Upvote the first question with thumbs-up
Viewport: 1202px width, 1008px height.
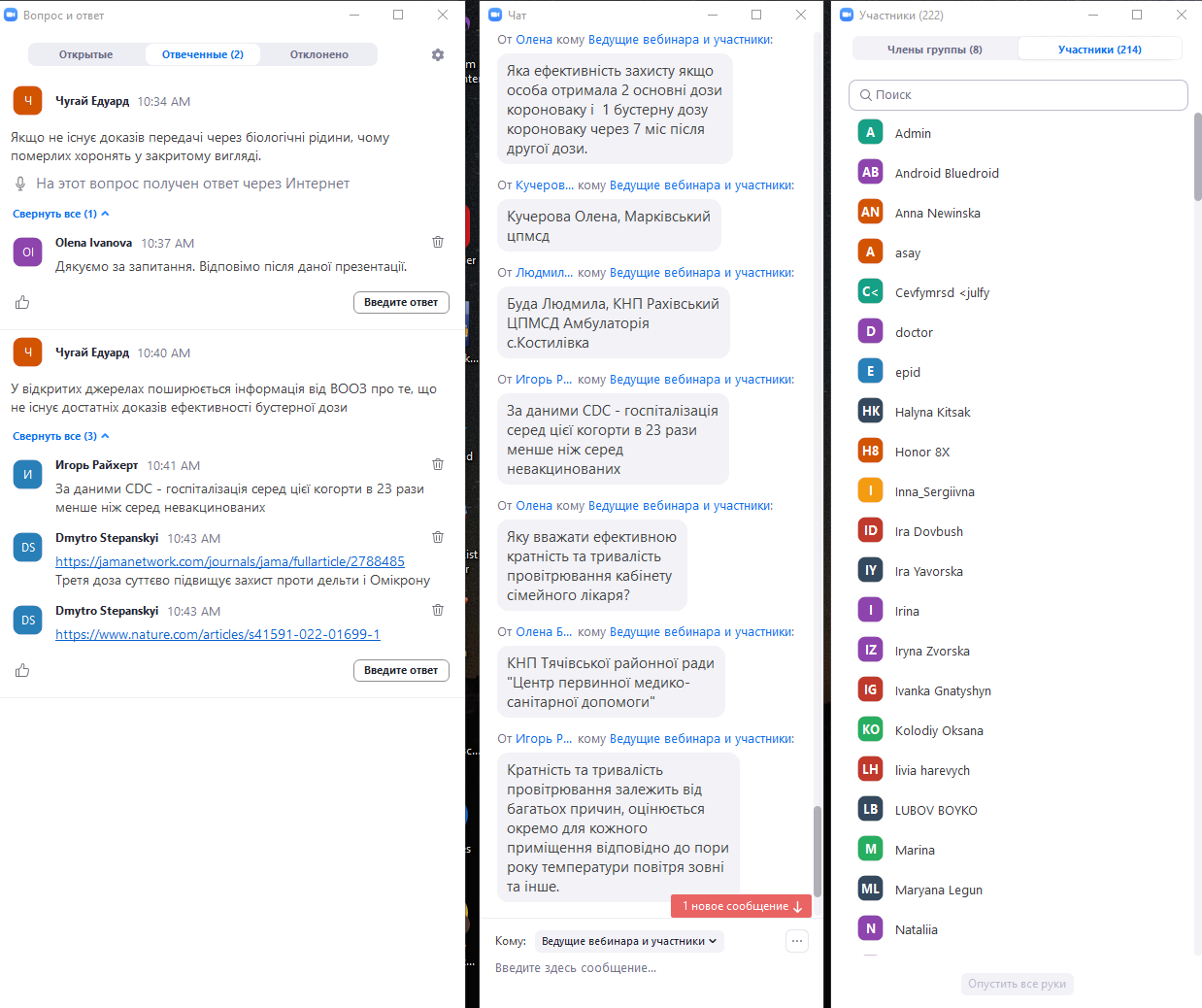pyautogui.click(x=22, y=303)
